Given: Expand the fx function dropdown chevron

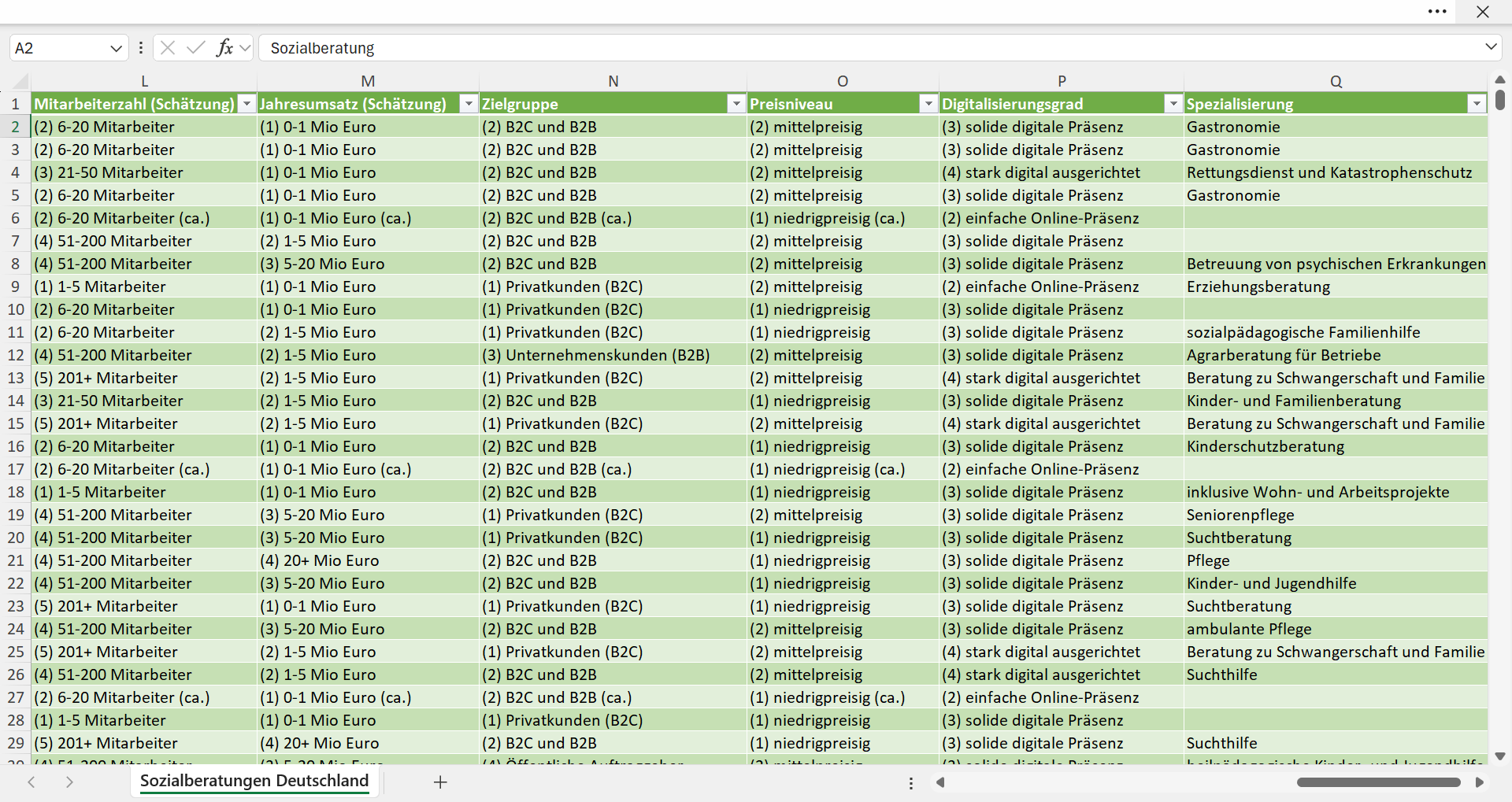Looking at the screenshot, I should tap(245, 48).
